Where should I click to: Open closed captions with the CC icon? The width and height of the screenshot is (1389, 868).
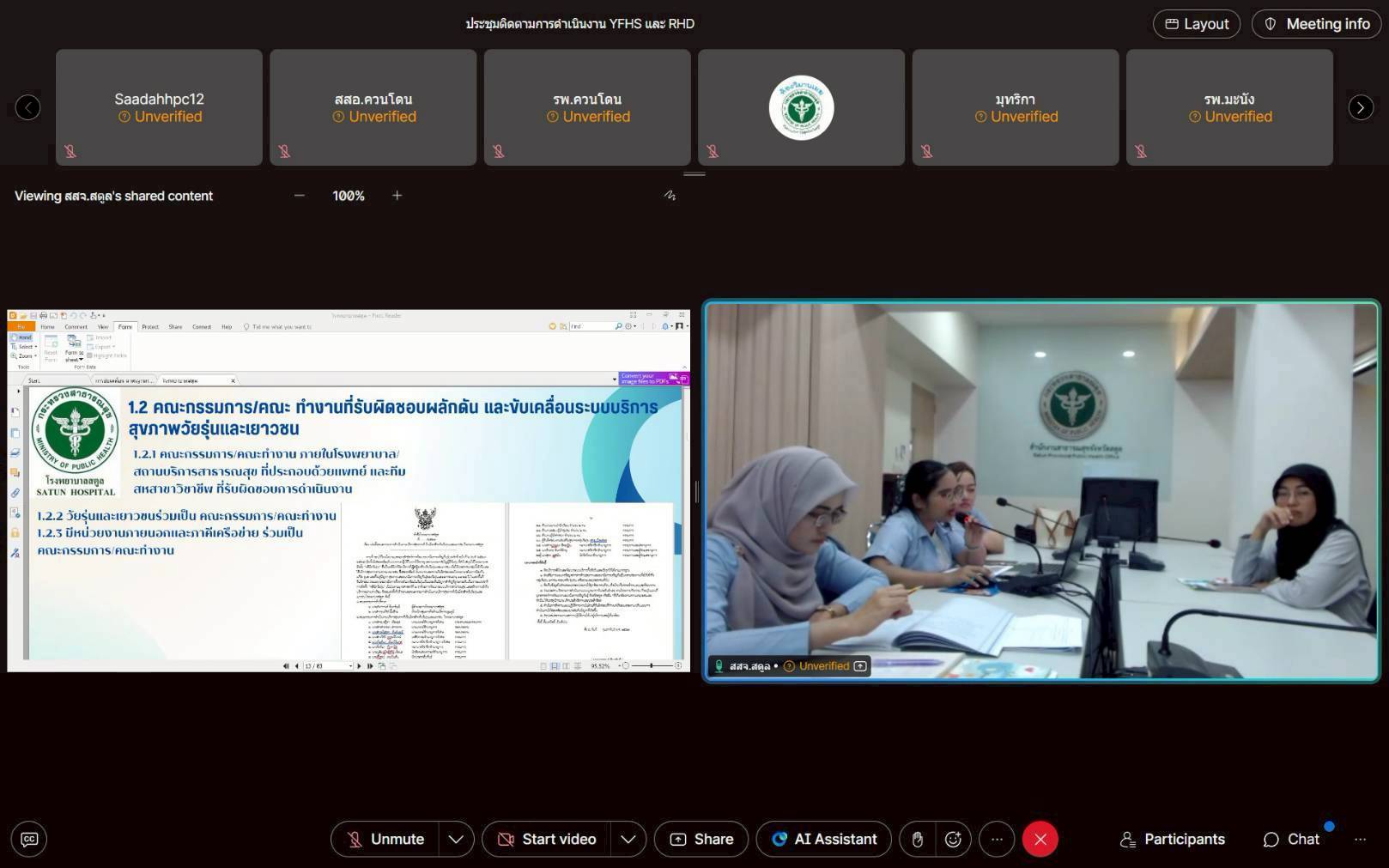click(x=29, y=839)
